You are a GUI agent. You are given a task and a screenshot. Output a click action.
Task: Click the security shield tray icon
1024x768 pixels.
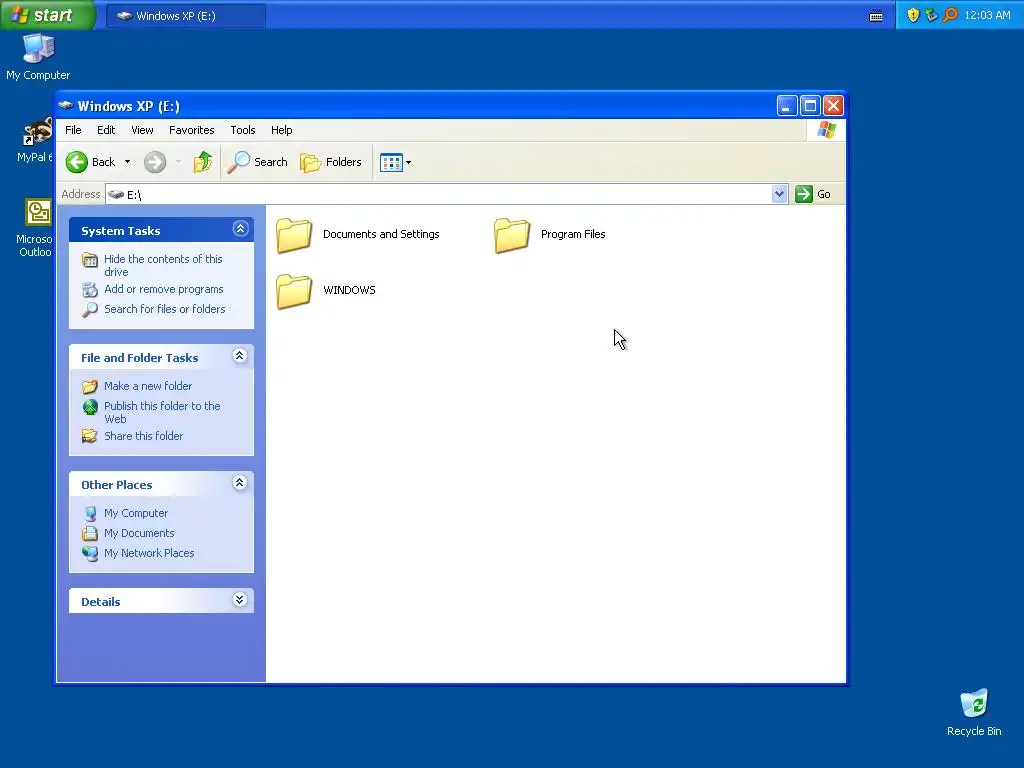tap(913, 15)
